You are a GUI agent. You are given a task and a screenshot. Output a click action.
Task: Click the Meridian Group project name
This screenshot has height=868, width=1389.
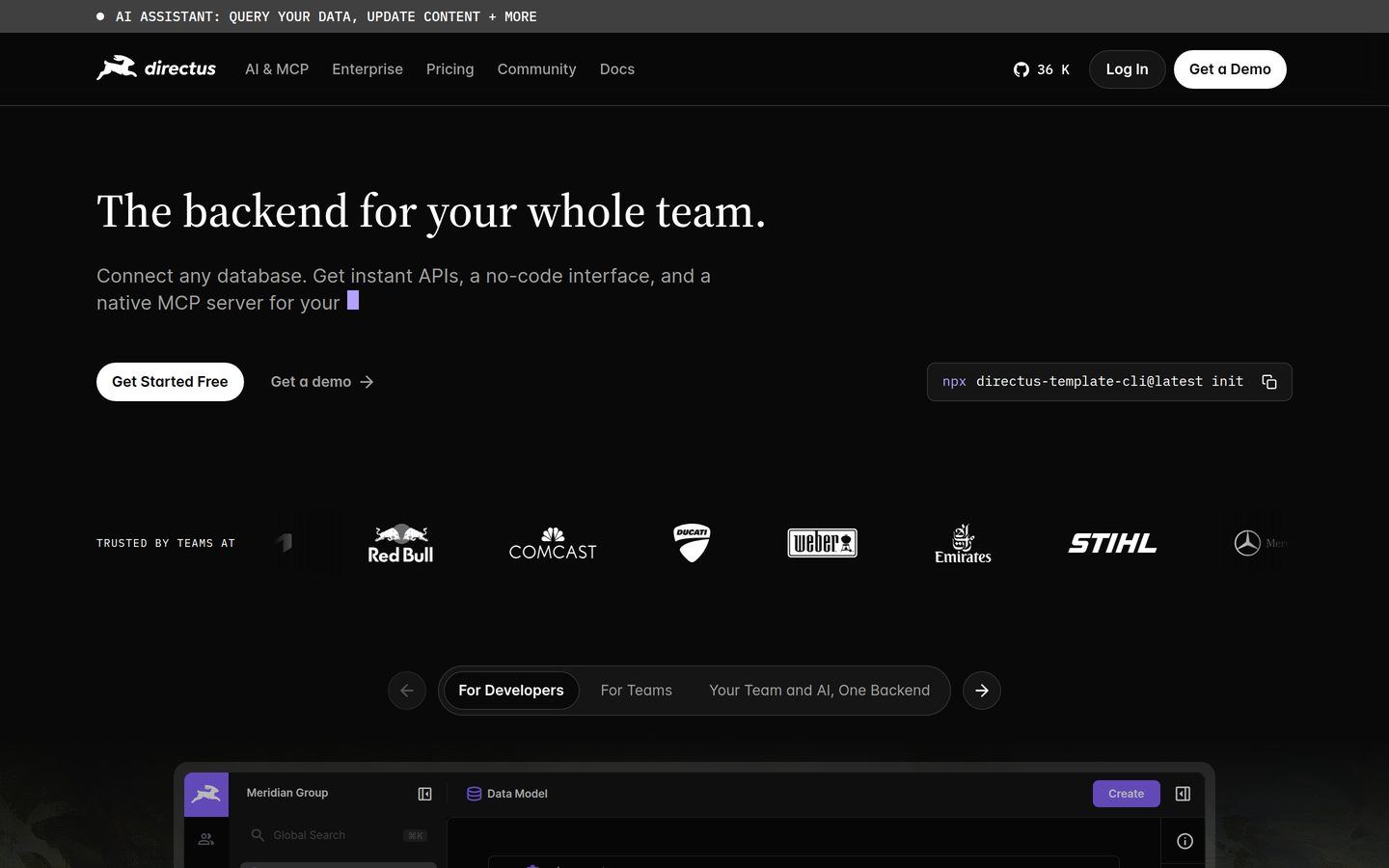point(287,793)
